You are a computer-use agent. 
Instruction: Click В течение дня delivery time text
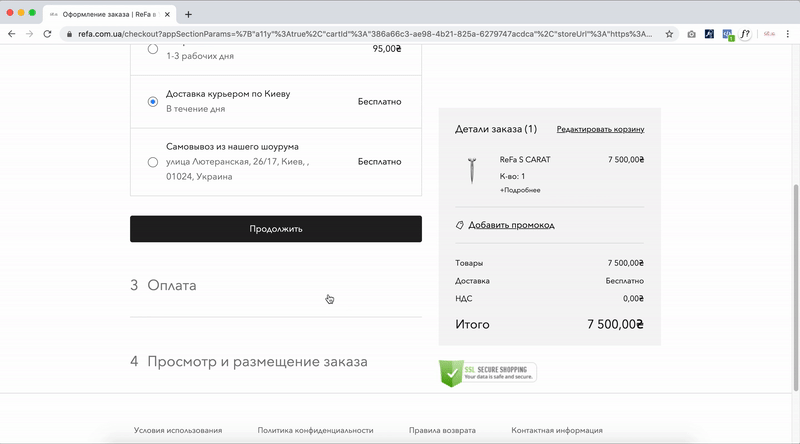(195, 109)
